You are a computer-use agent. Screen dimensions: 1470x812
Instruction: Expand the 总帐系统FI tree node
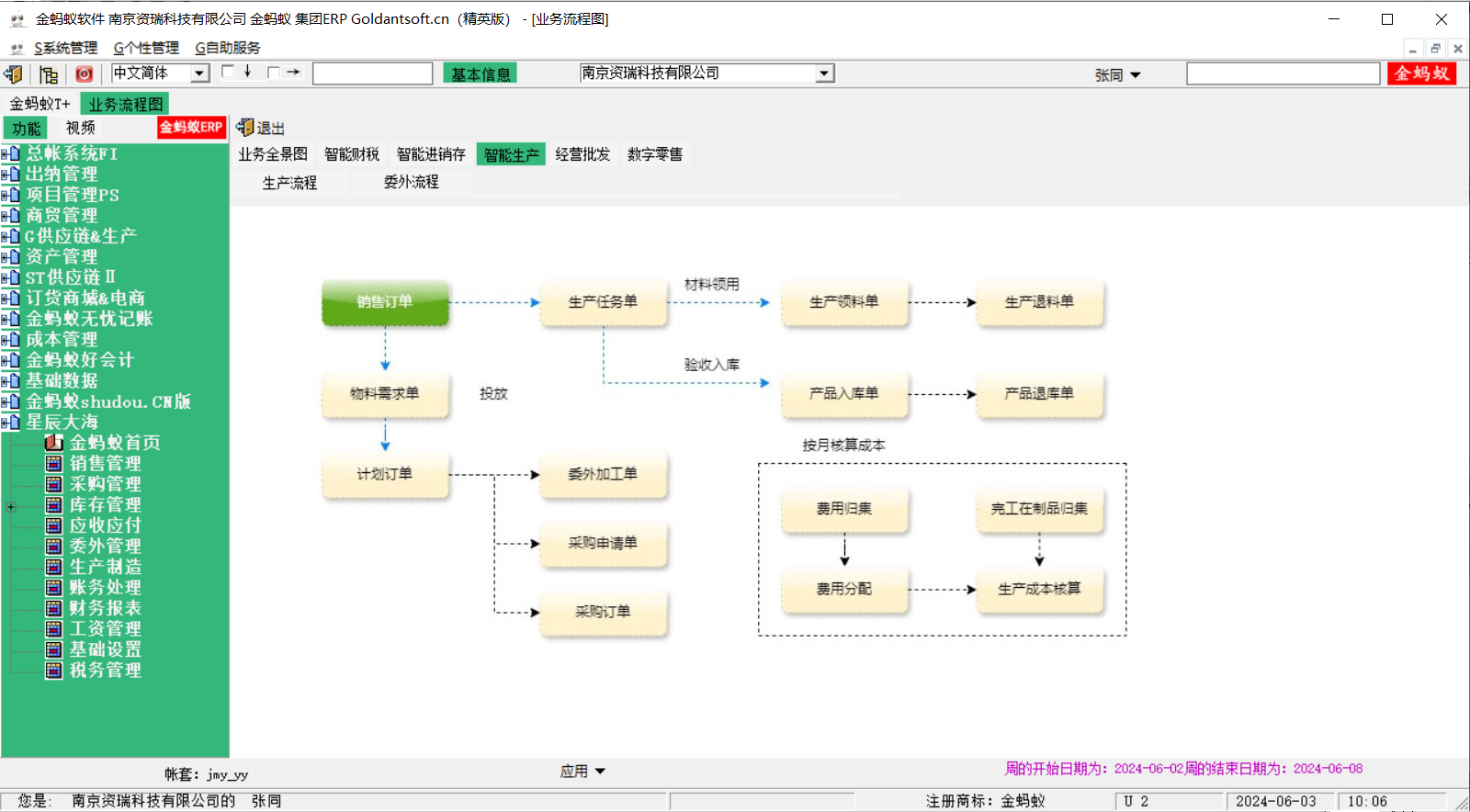5,153
